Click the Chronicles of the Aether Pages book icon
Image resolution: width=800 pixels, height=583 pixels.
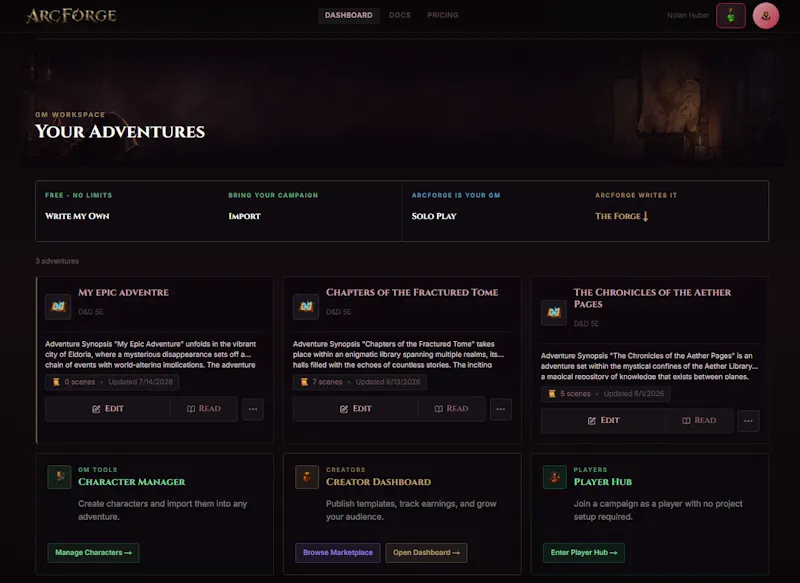coord(554,313)
